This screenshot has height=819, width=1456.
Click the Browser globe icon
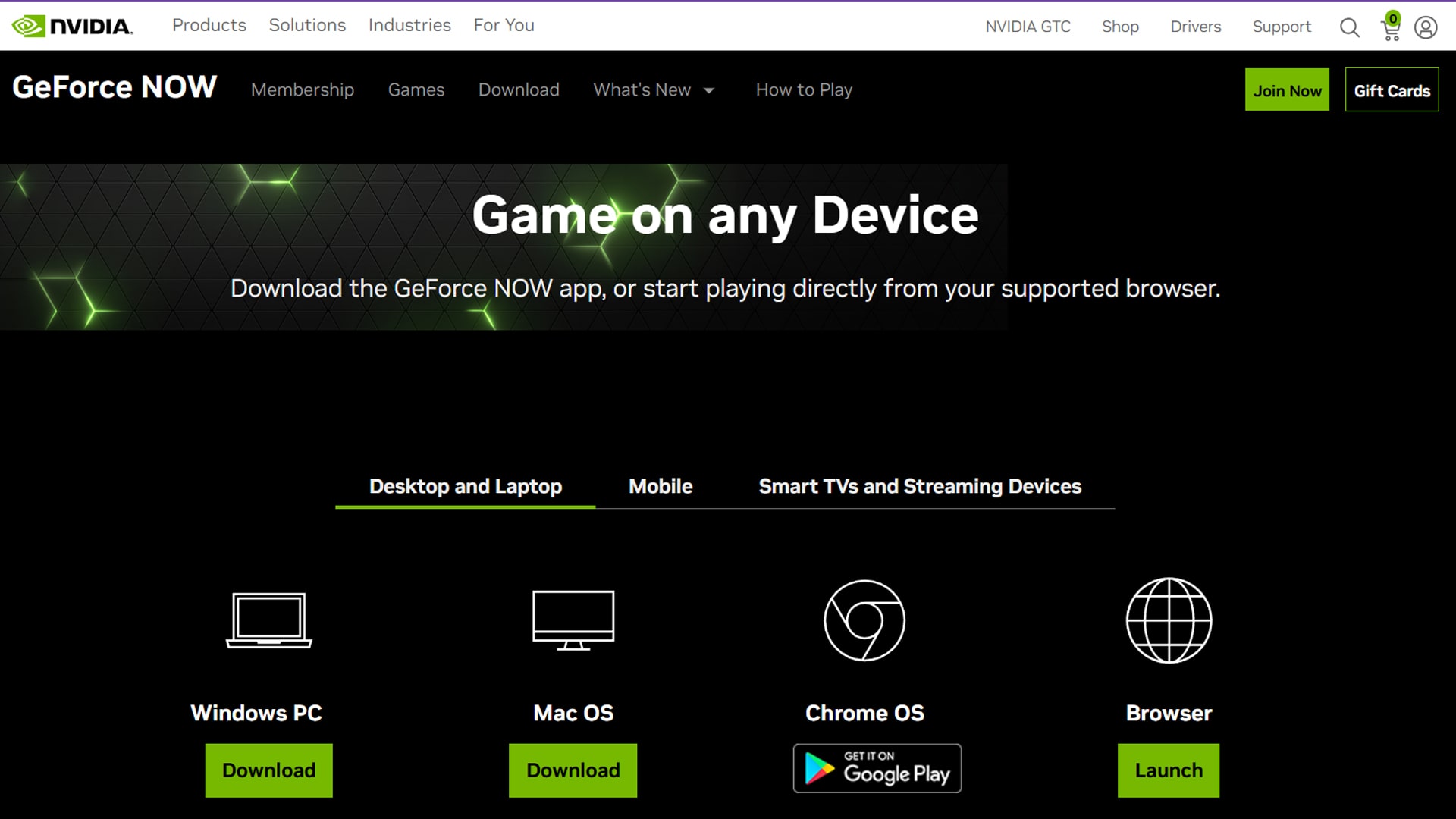click(x=1169, y=620)
